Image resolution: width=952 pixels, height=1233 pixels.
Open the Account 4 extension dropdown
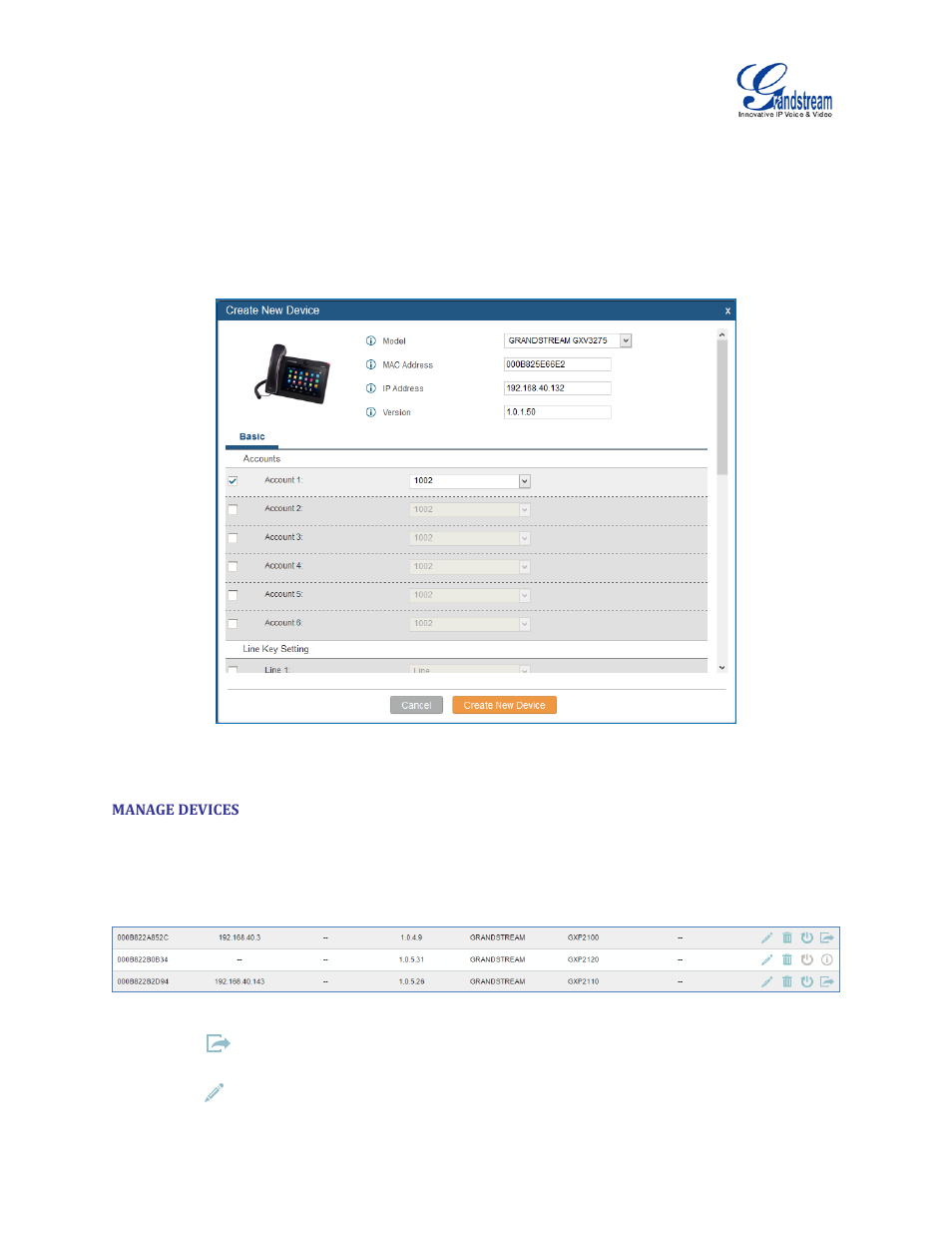click(x=470, y=566)
